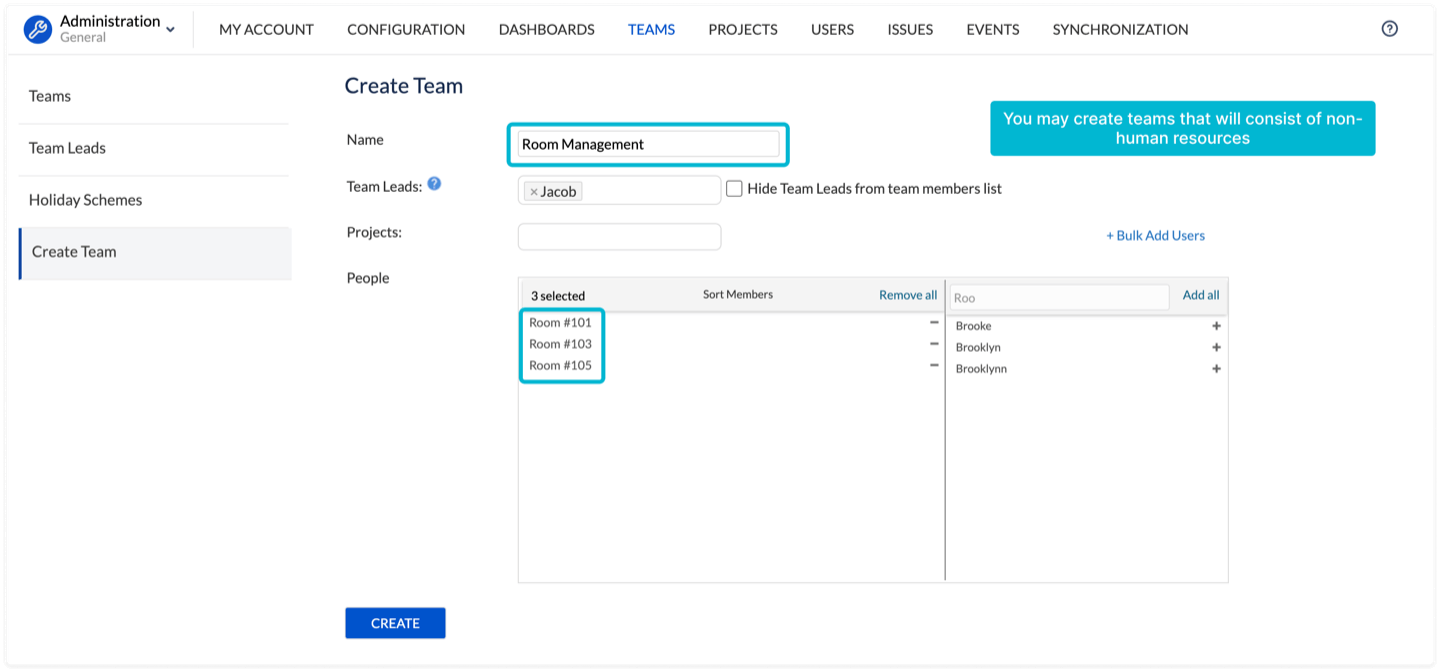Viewport: 1440px width, 672px height.
Task: Click the Bulk Add Users link
Action: tap(1155, 236)
